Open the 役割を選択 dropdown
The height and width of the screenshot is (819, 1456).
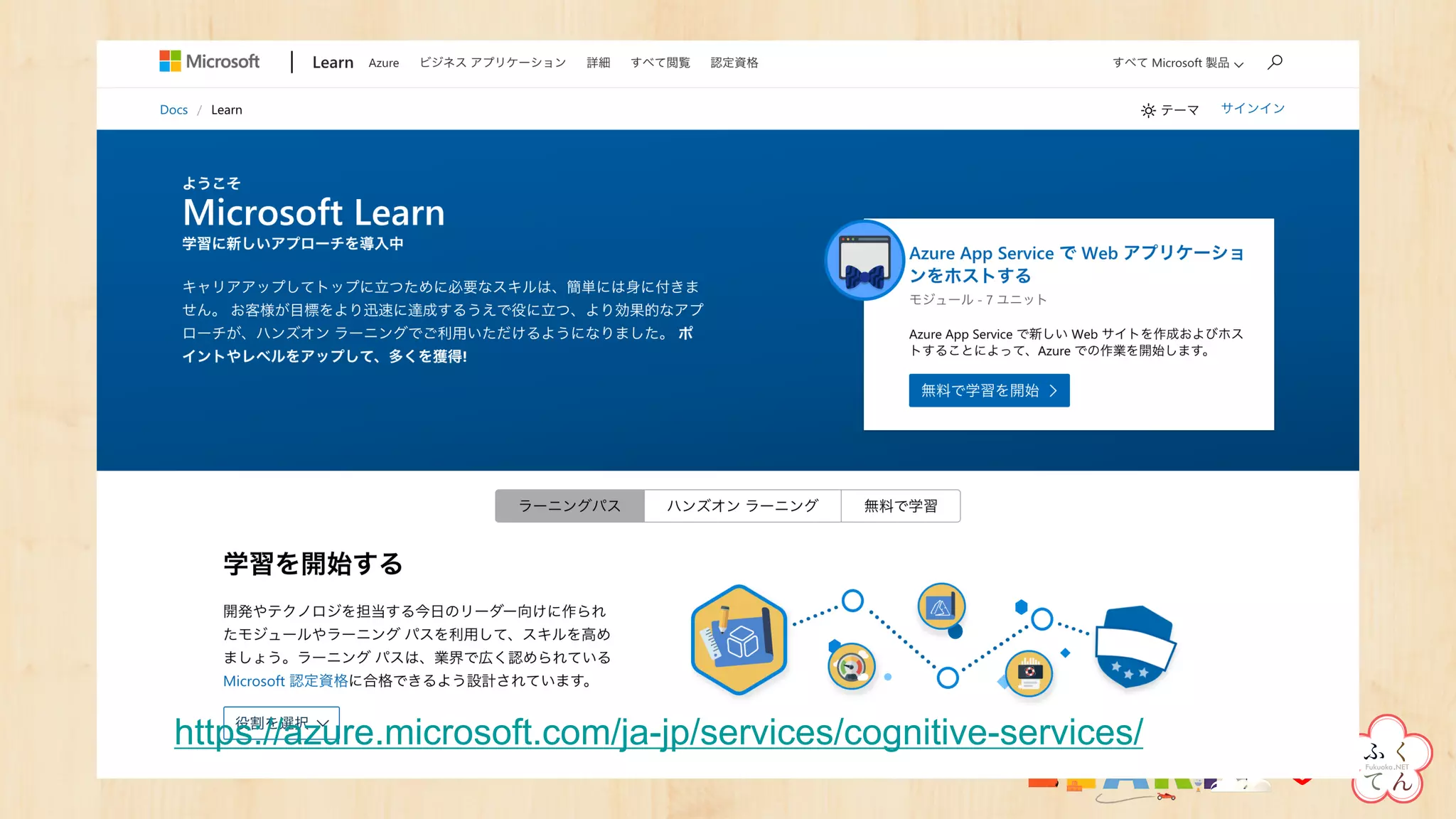pyautogui.click(x=282, y=723)
